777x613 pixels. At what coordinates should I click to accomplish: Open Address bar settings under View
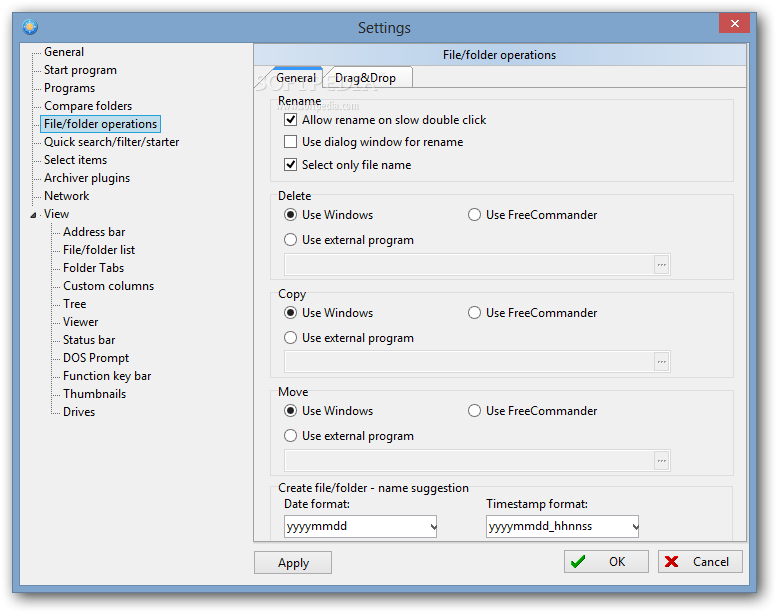pyautogui.click(x=94, y=232)
